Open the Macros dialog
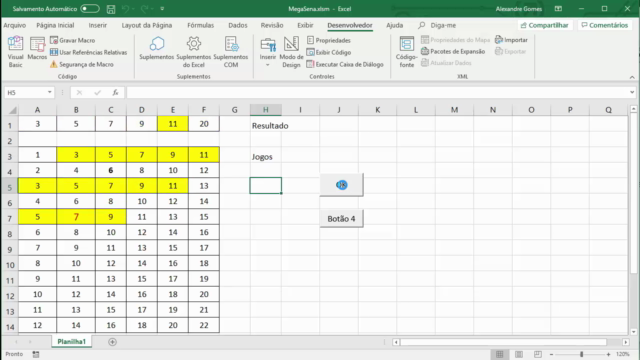Screen dimensions: 640x360 click(x=37, y=49)
